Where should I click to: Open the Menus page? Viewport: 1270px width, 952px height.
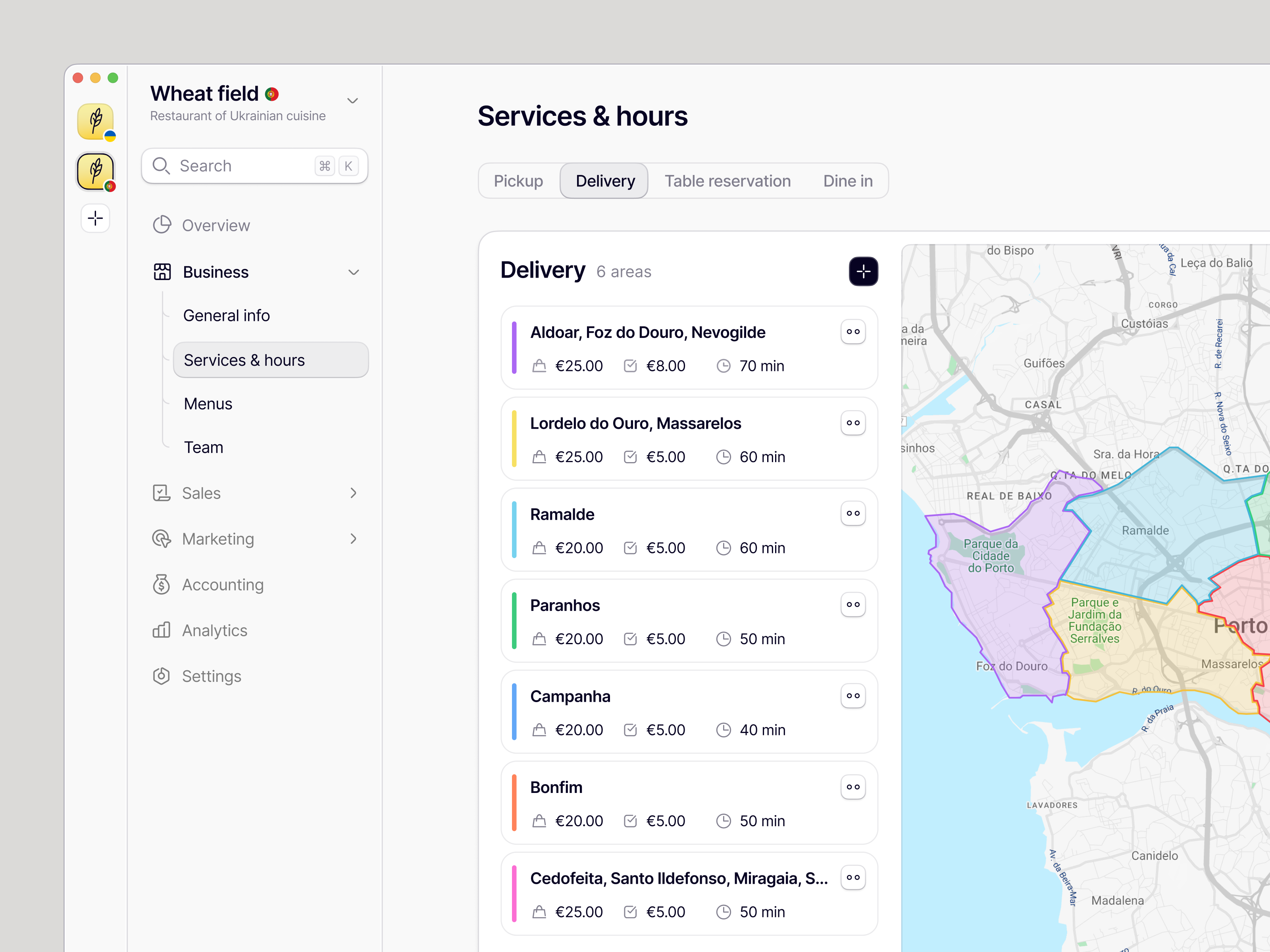click(208, 403)
